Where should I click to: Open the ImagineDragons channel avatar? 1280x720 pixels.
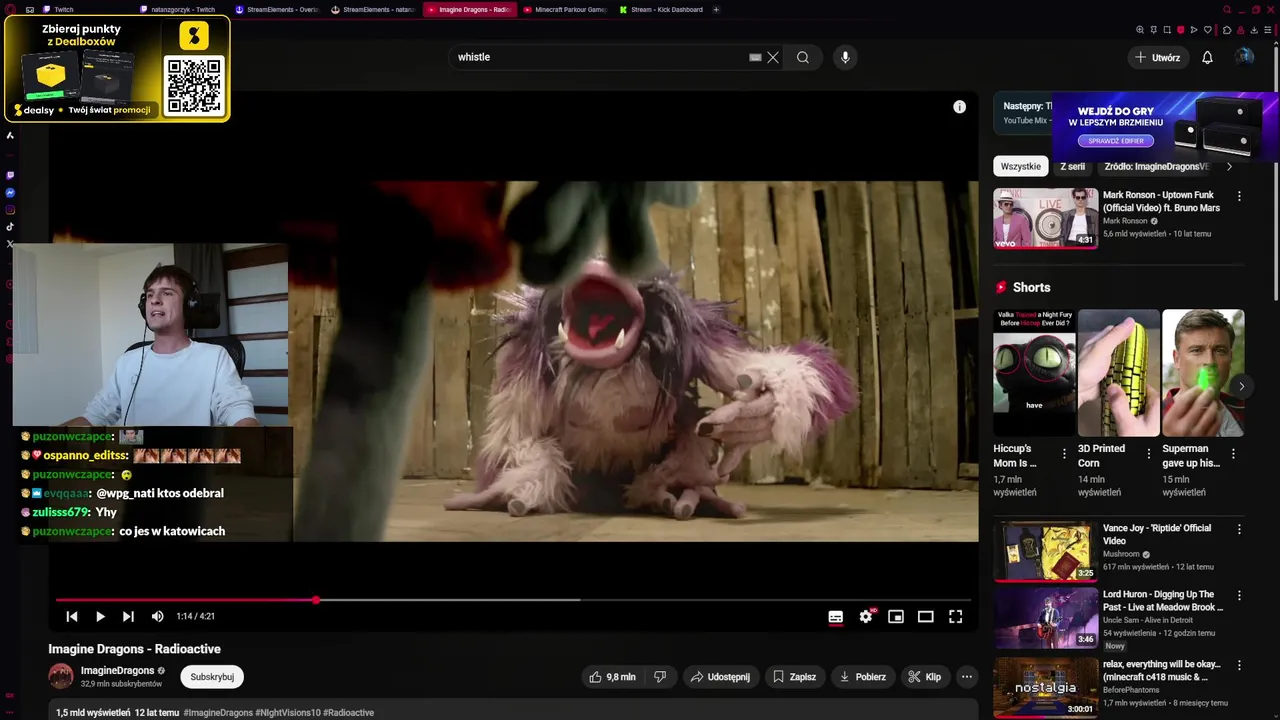coord(61,677)
